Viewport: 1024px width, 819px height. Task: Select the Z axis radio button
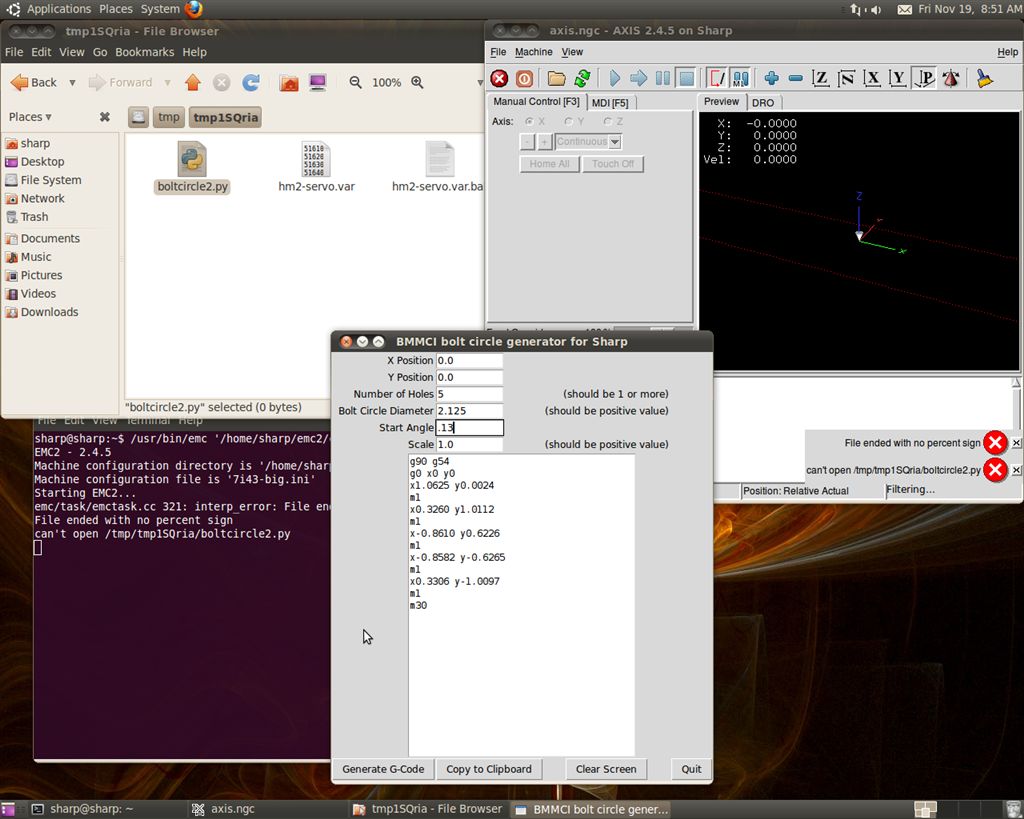pyautogui.click(x=607, y=121)
